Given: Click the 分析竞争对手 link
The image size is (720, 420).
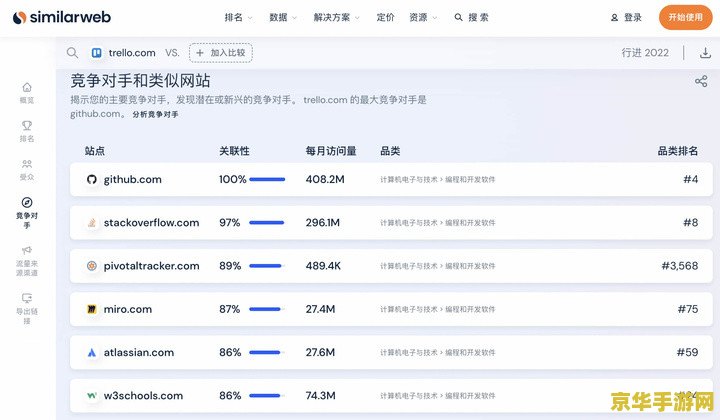Looking at the screenshot, I should click(x=155, y=114).
